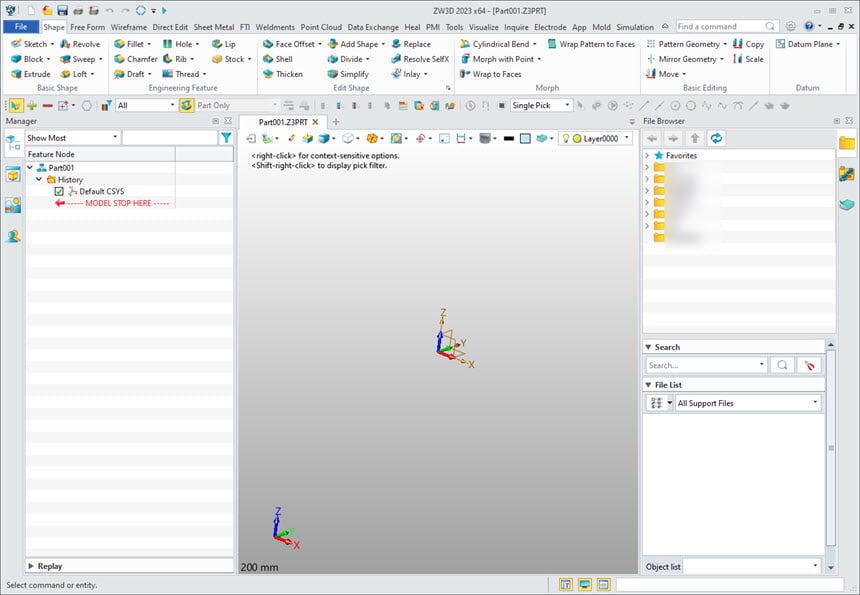Click the Hole button
The width and height of the screenshot is (860, 595).
point(178,44)
